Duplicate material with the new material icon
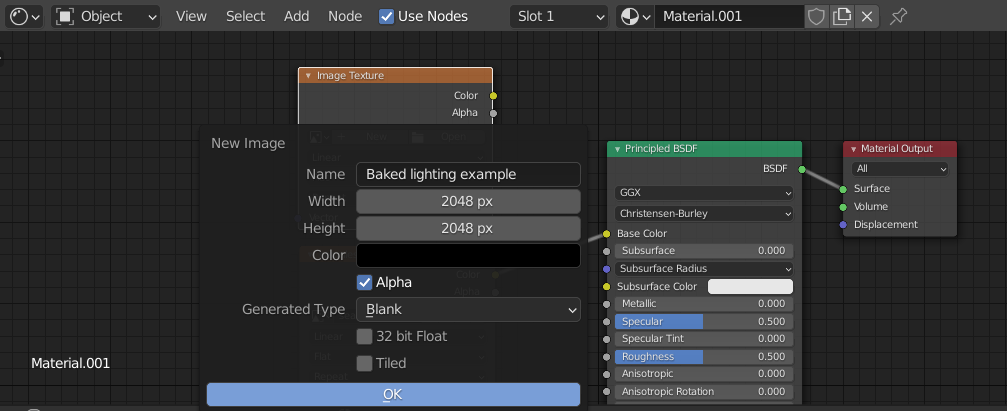1007x411 pixels. (x=841, y=16)
